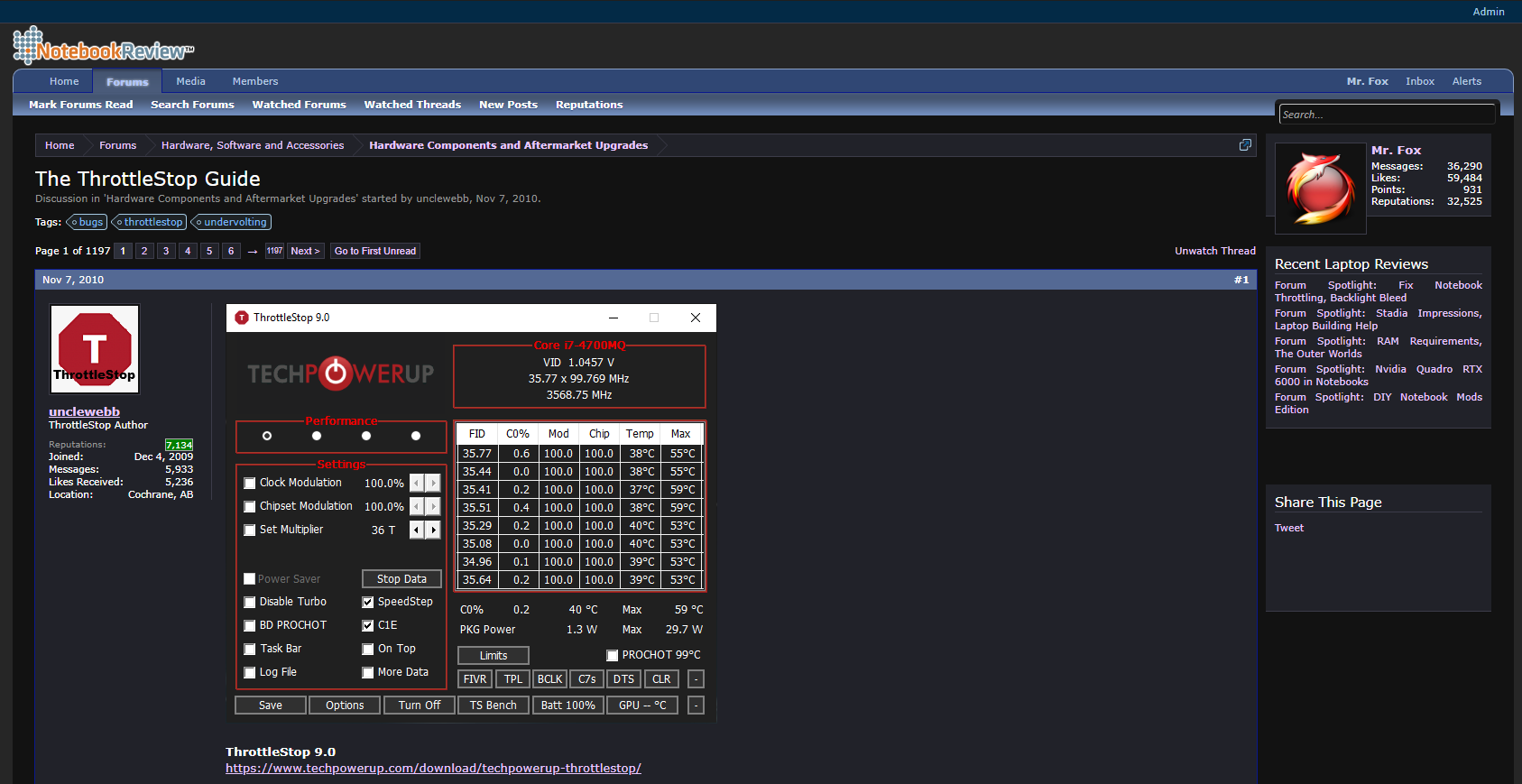
Task: Open Watched Threads
Action: click(x=412, y=105)
